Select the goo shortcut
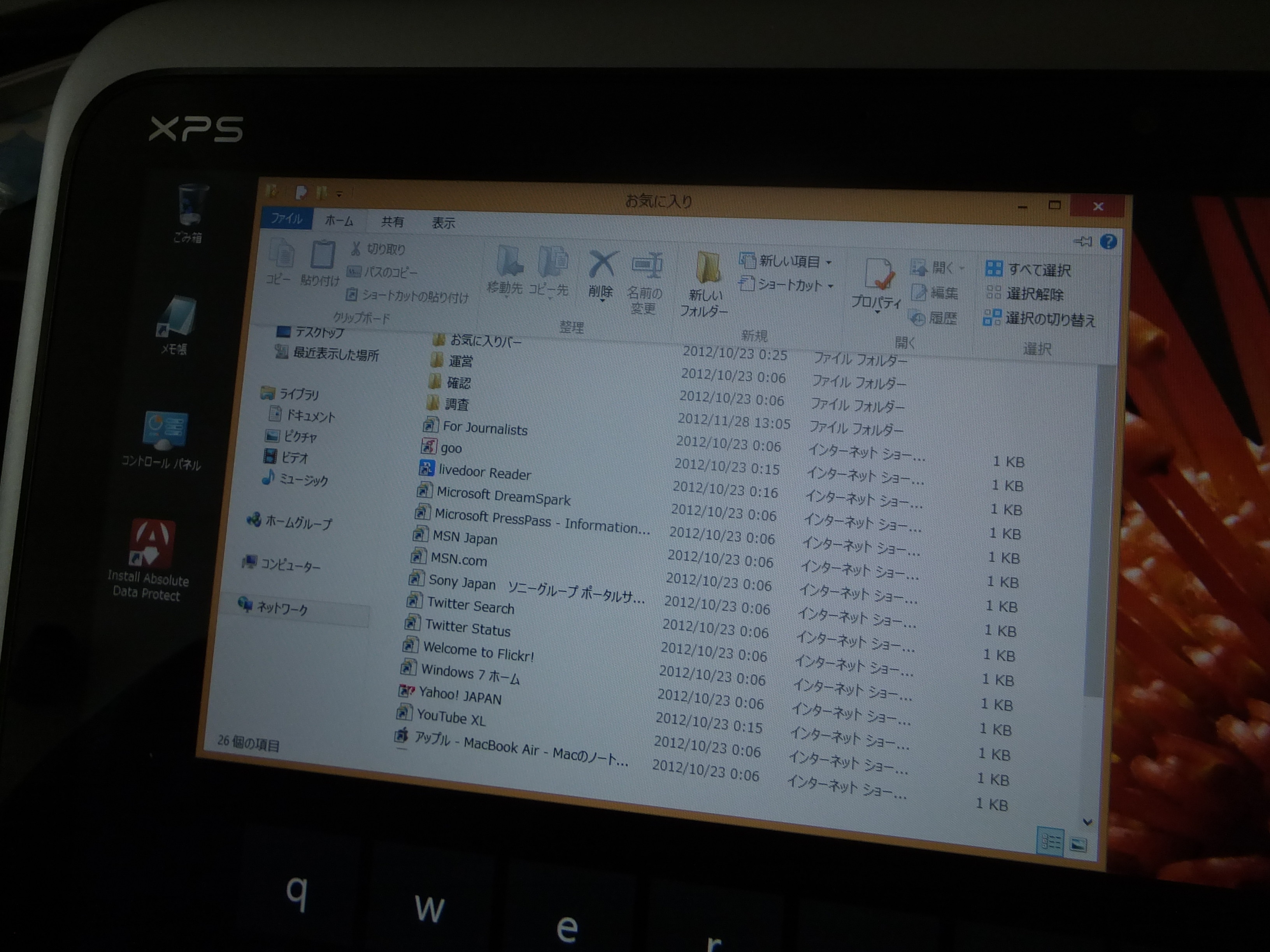Viewport: 1270px width, 952px height. [x=441, y=447]
